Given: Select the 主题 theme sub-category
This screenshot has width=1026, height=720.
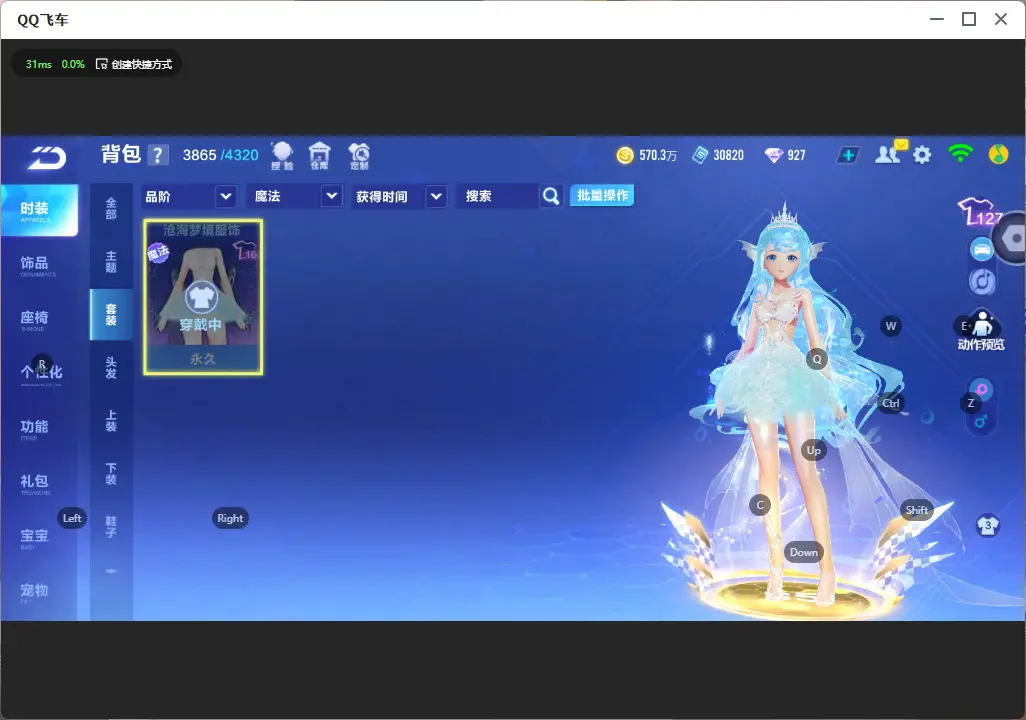Looking at the screenshot, I should point(111,262).
